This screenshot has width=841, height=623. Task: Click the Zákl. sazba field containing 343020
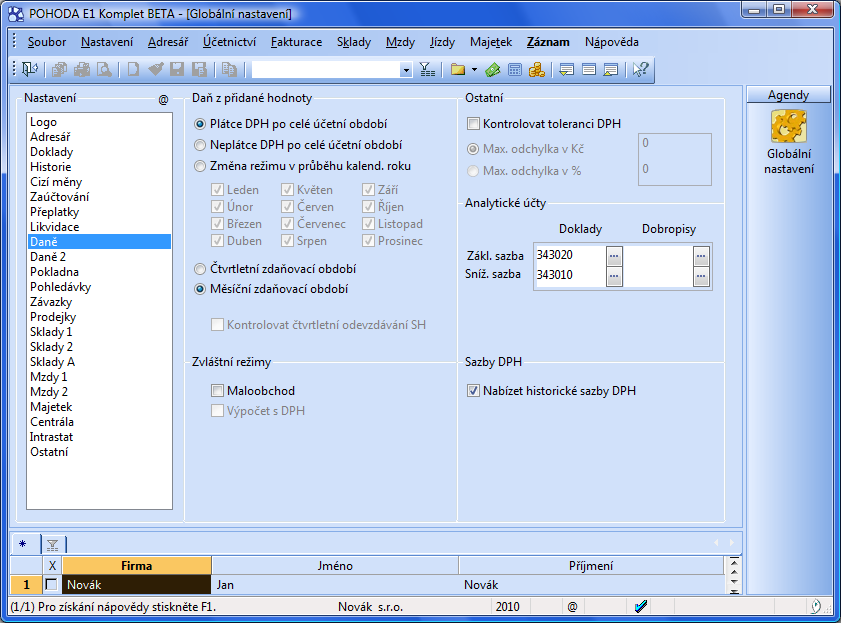pyautogui.click(x=571, y=255)
